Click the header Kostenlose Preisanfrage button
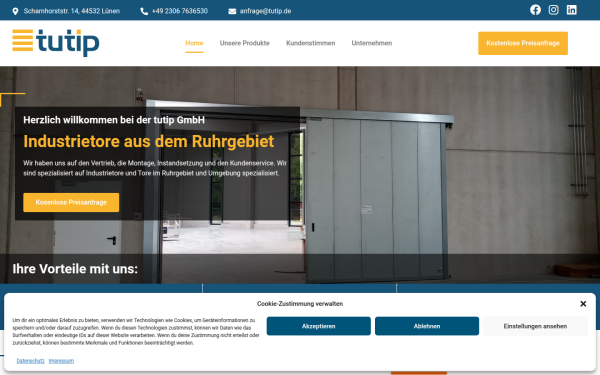Viewport: 600px width, 375px height. [x=523, y=43]
